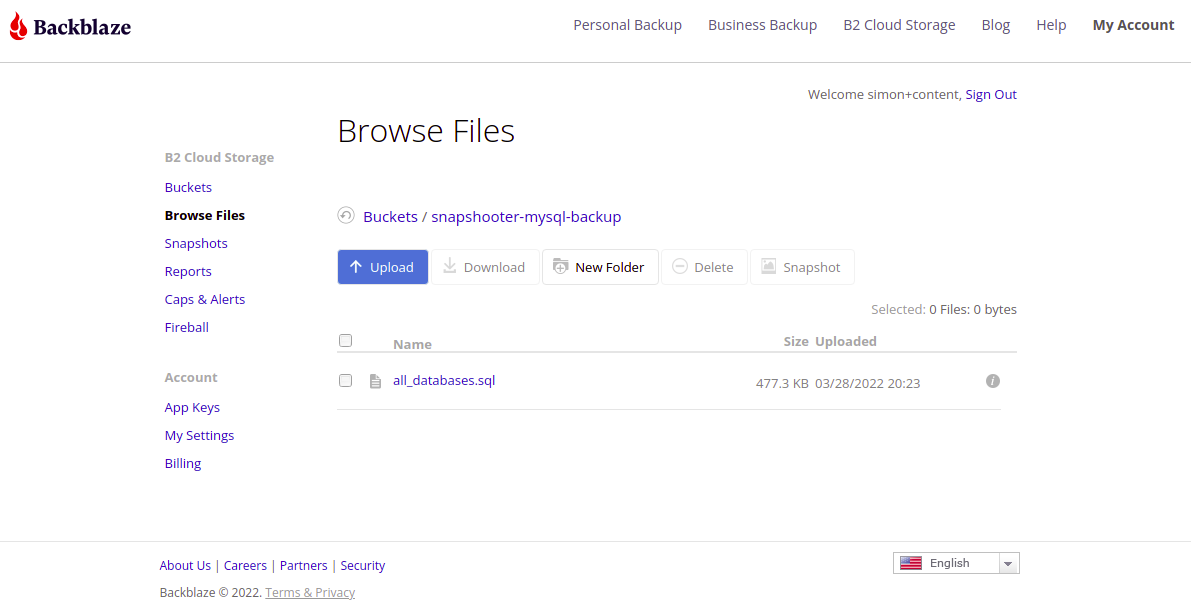The height and width of the screenshot is (611, 1191).
Task: Click snapshooter-mysql-backup breadcrumb link
Action: click(x=526, y=217)
